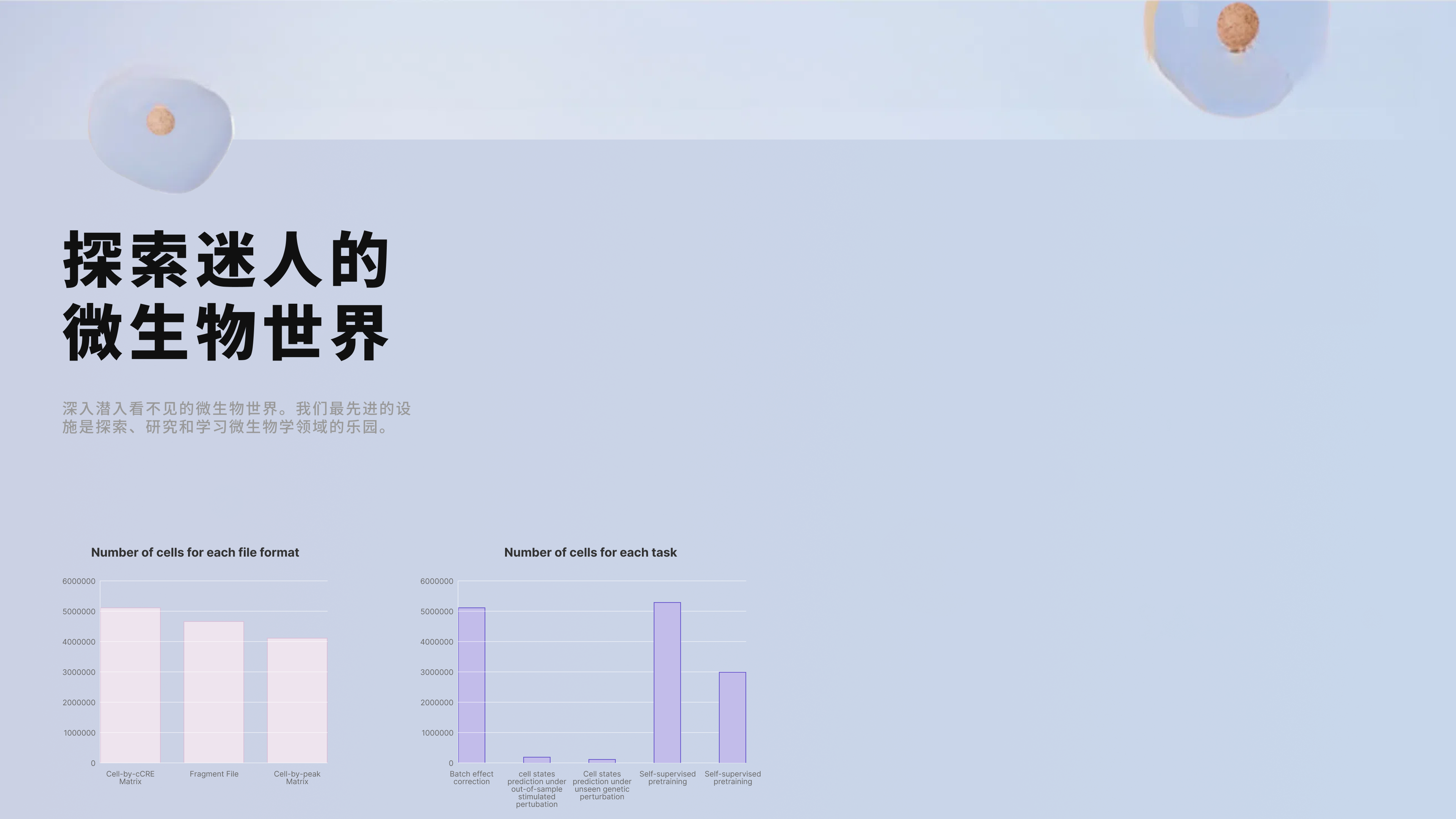The width and height of the screenshot is (1456, 819).
Task: Select title 'Number of cells for each file format'
Action: coord(195,552)
